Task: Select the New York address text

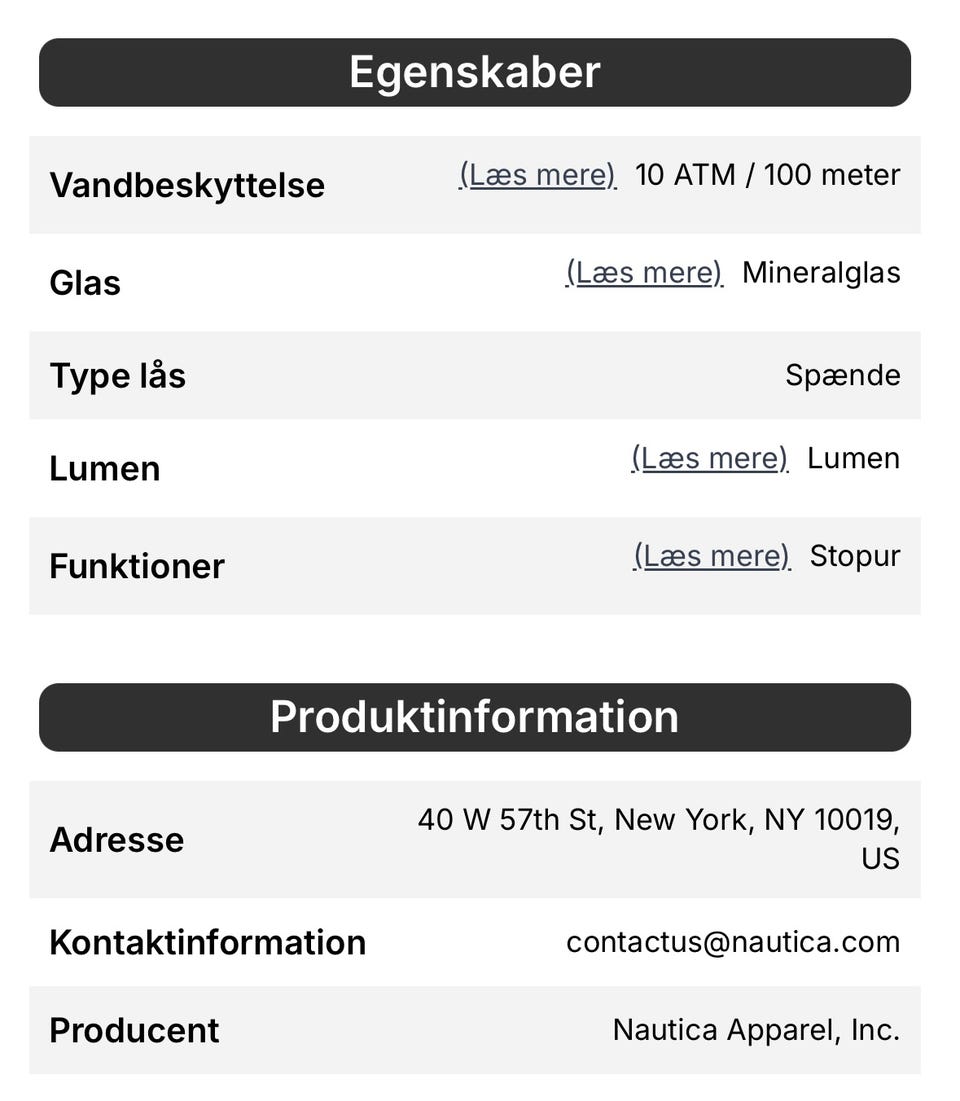Action: coord(659,838)
